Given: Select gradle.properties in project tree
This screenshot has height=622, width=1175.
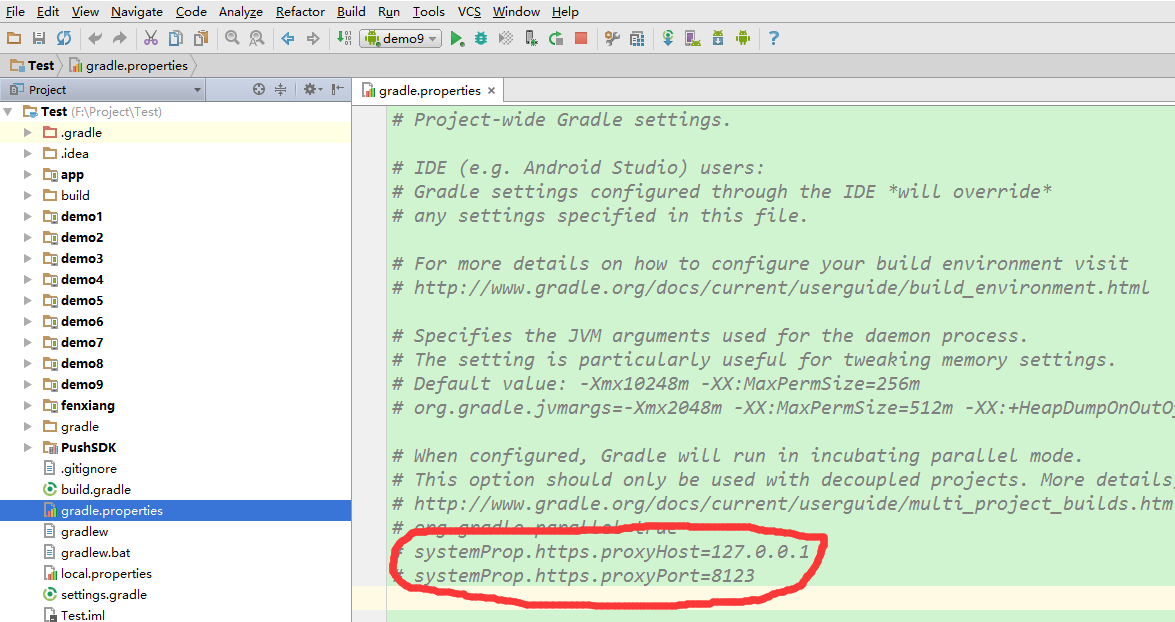Looking at the screenshot, I should pos(112,510).
